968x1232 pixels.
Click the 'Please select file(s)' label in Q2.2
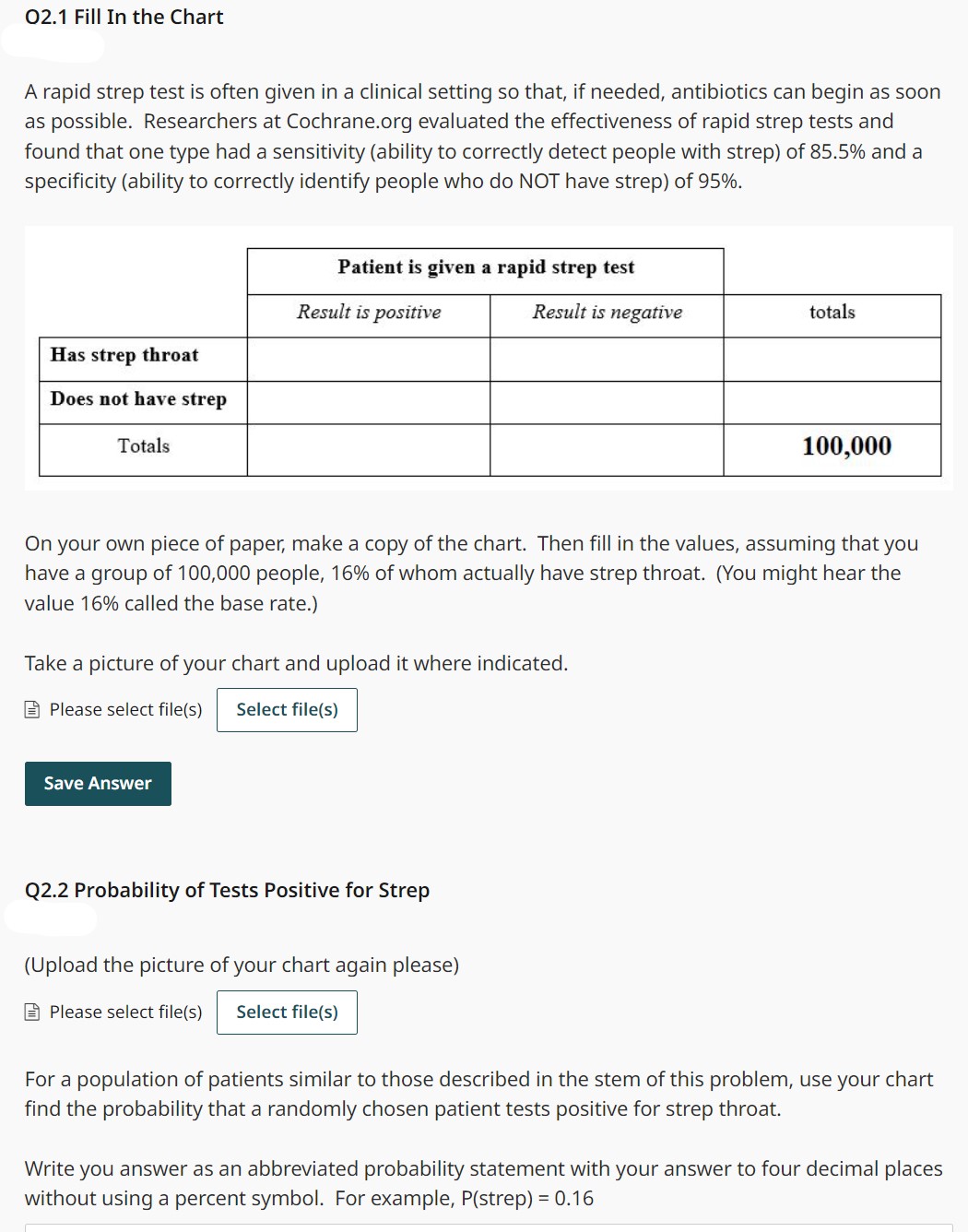coord(124,1012)
